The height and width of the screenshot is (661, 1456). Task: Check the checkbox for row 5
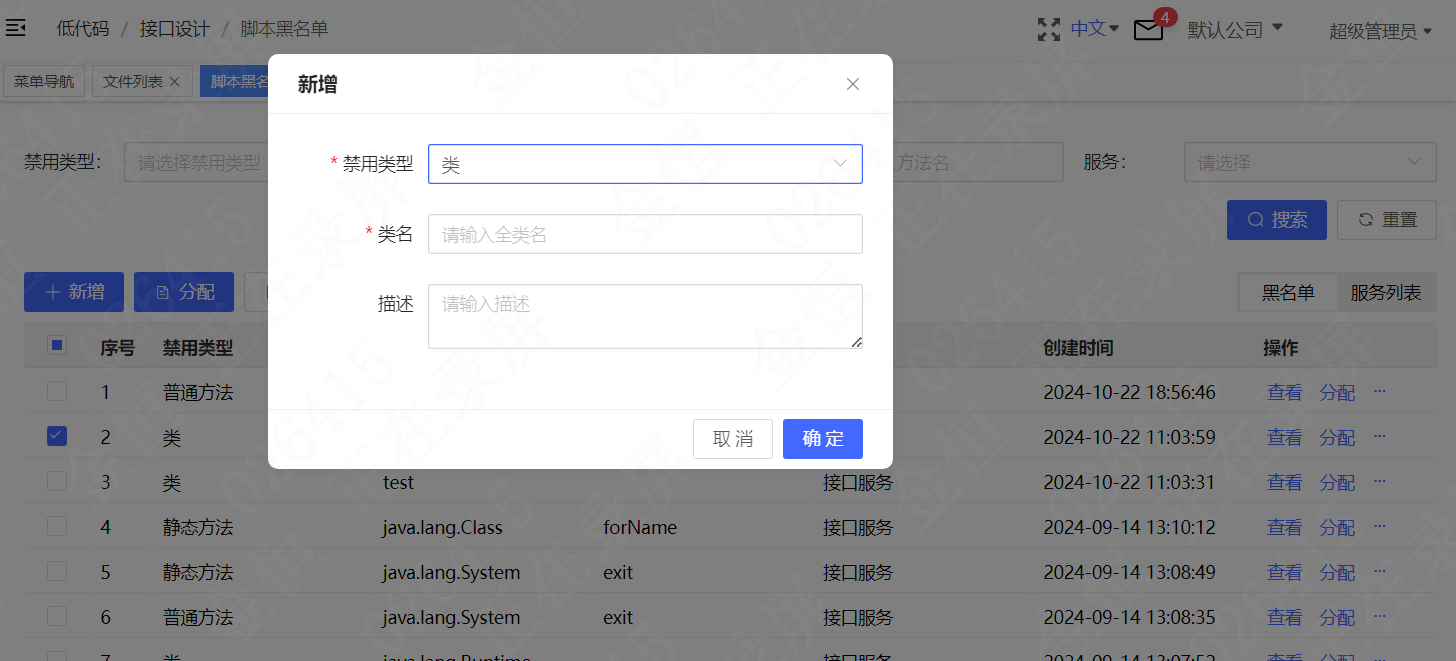click(57, 571)
